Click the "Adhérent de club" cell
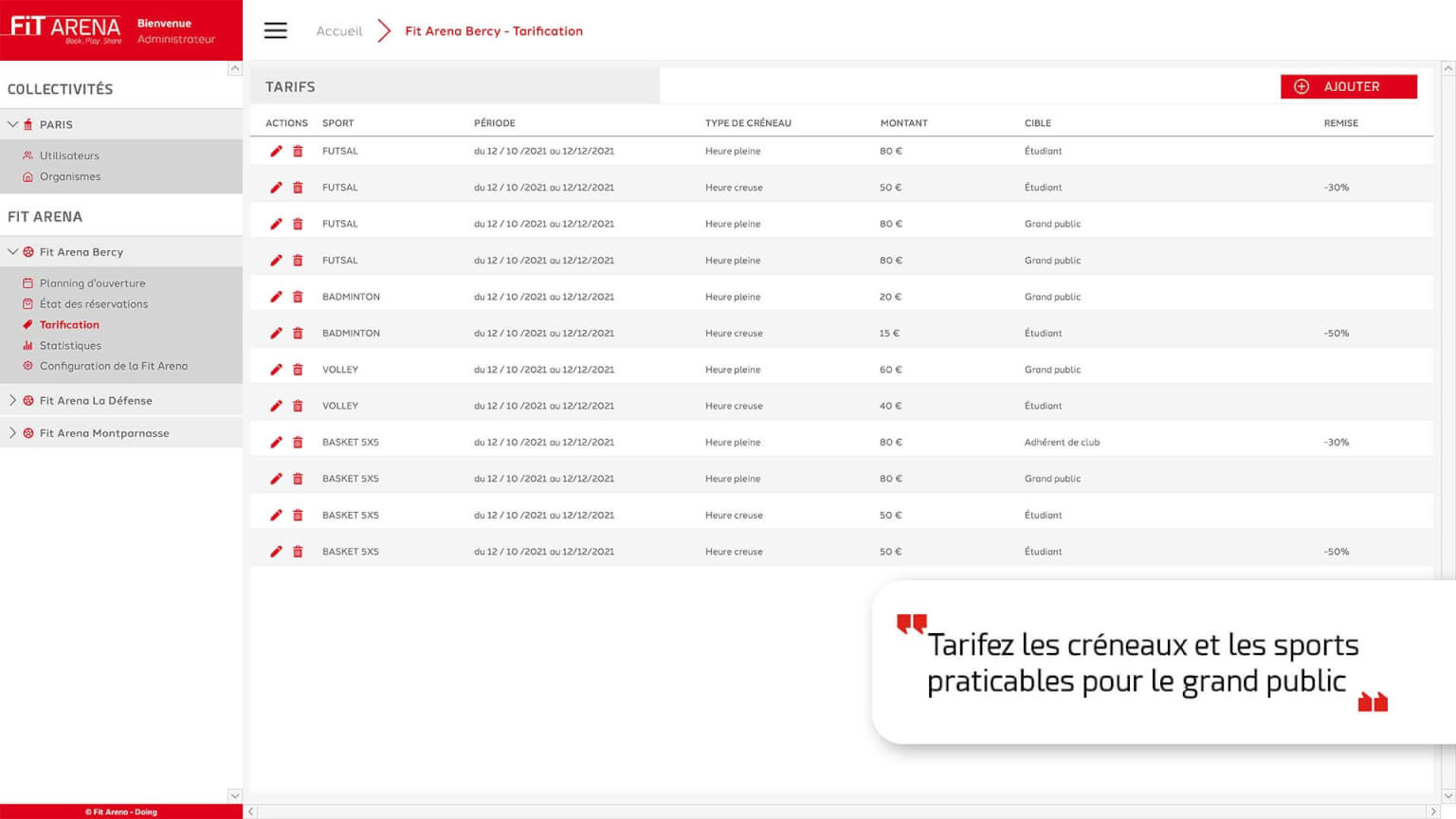The width and height of the screenshot is (1456, 819). (1062, 442)
